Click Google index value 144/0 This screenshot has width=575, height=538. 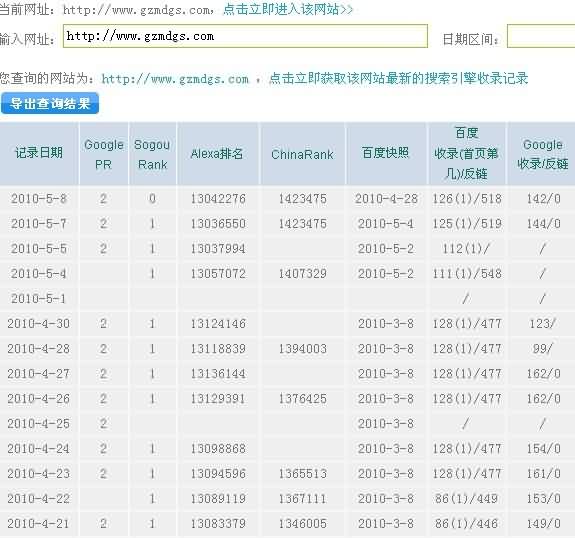pos(543,224)
